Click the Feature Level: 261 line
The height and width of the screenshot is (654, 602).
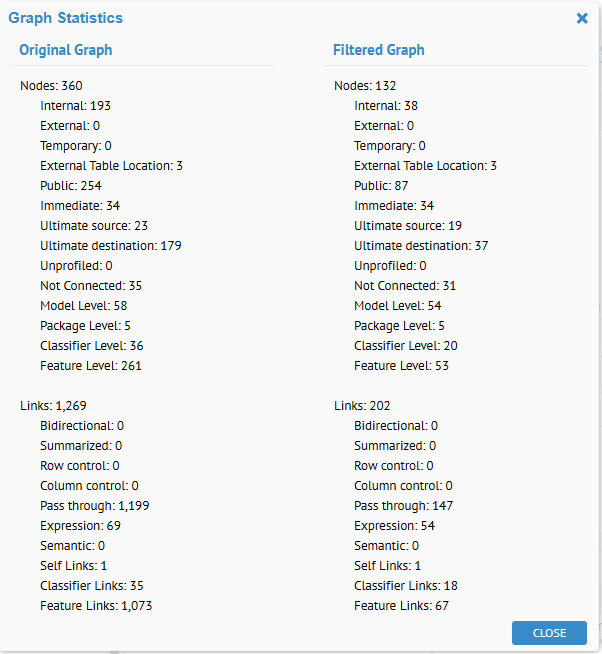point(91,366)
